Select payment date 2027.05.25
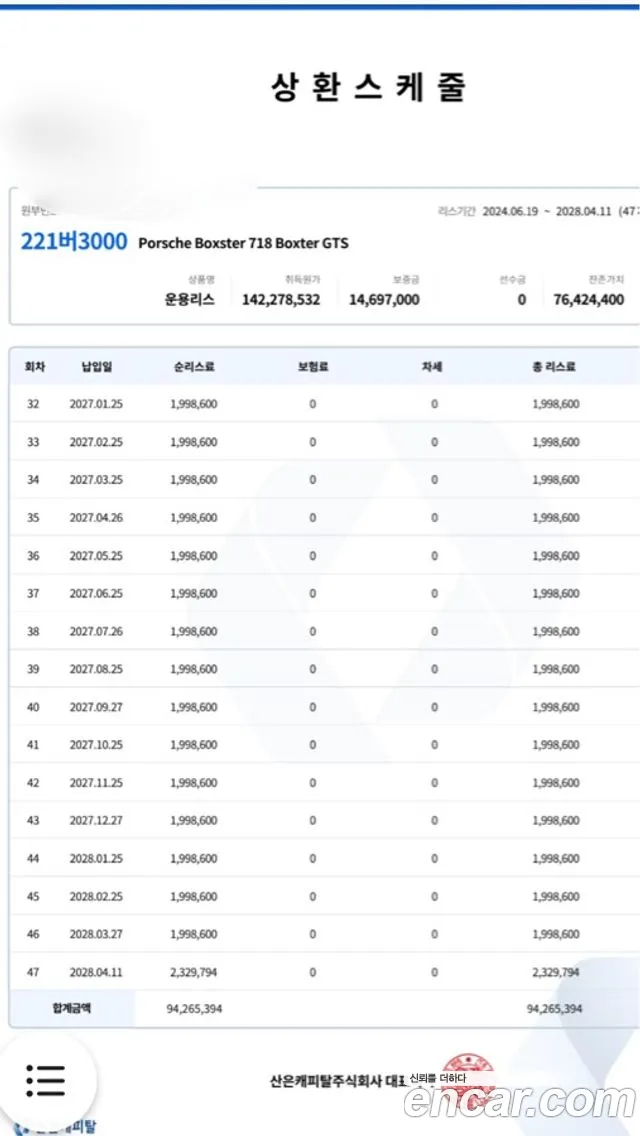This screenshot has height=1136, width=640. (x=96, y=556)
